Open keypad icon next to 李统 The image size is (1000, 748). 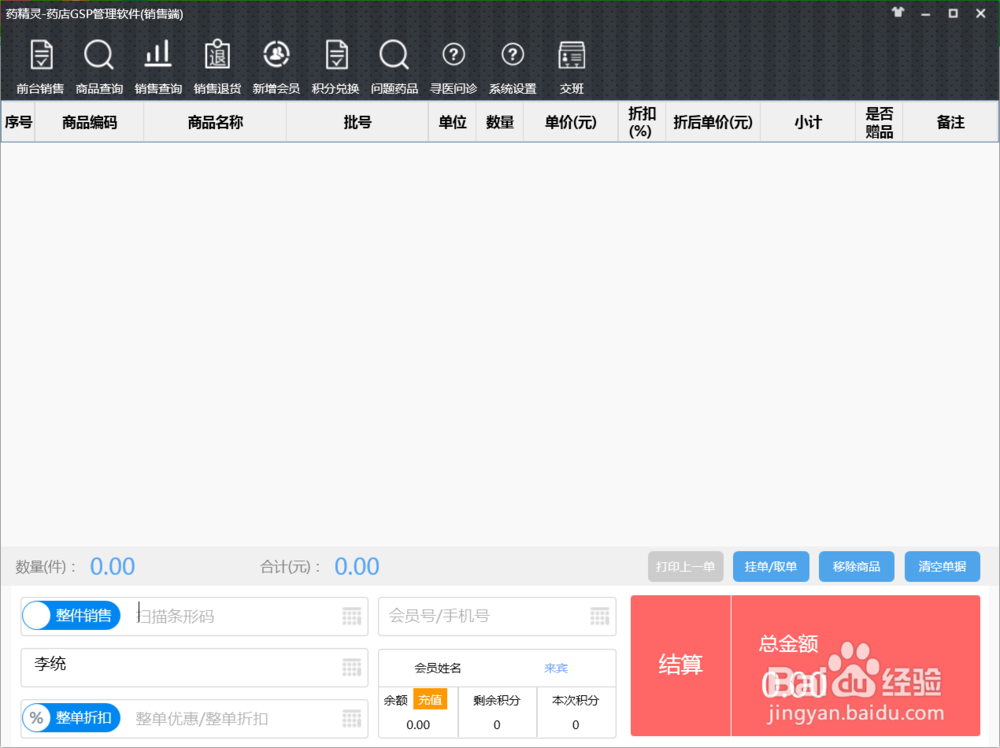351,668
